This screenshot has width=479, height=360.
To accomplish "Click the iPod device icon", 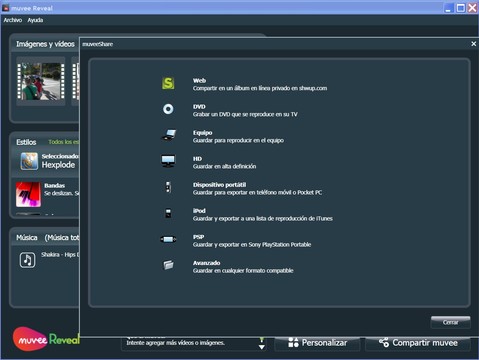I will (x=168, y=213).
